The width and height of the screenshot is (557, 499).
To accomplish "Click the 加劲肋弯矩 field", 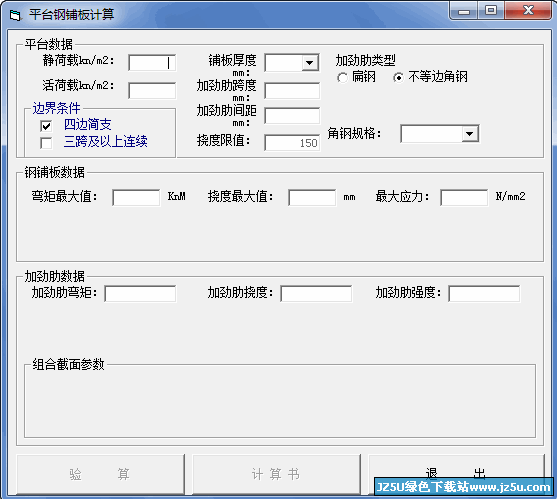I will [140, 294].
